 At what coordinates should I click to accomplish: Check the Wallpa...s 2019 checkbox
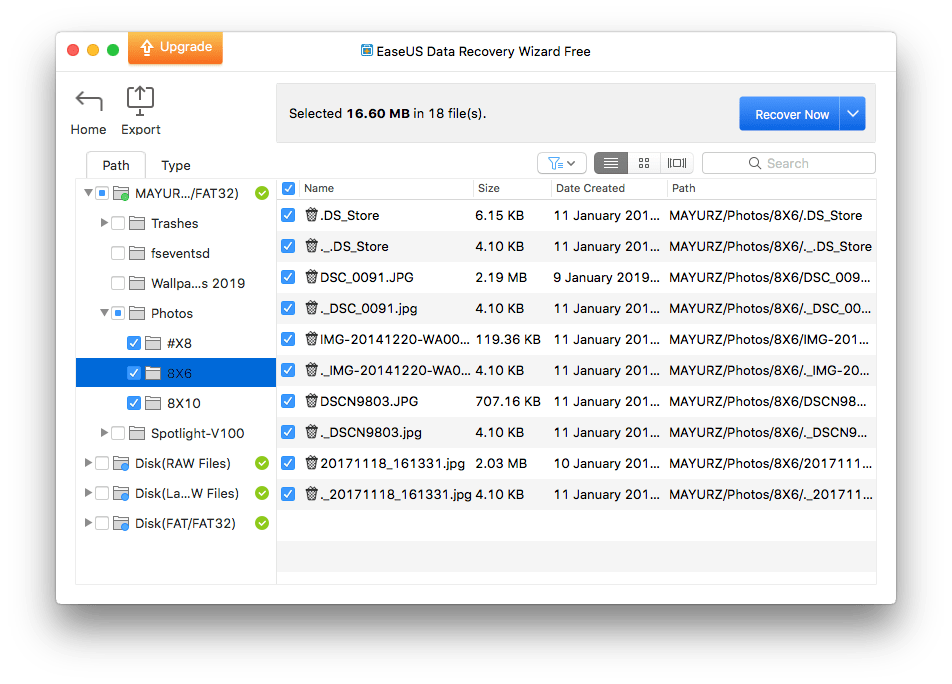pyautogui.click(x=118, y=283)
